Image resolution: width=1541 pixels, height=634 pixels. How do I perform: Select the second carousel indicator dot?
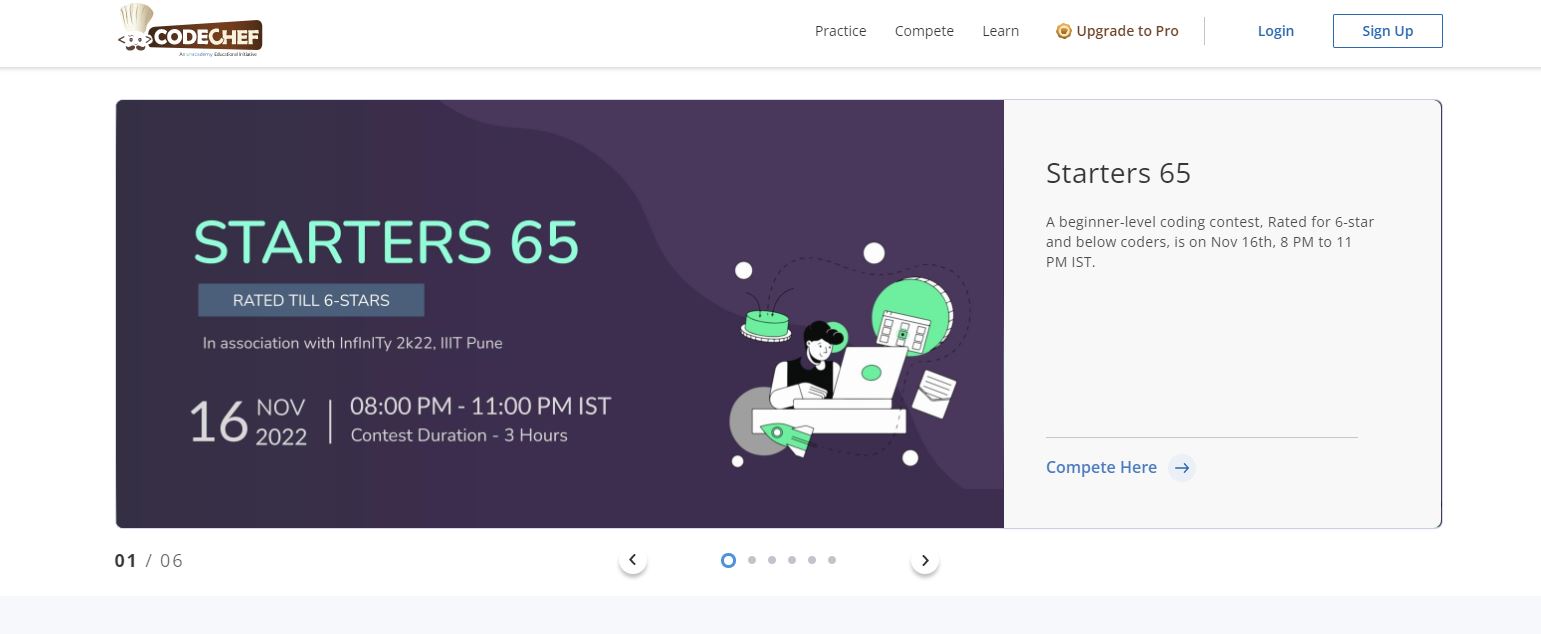[x=752, y=560]
